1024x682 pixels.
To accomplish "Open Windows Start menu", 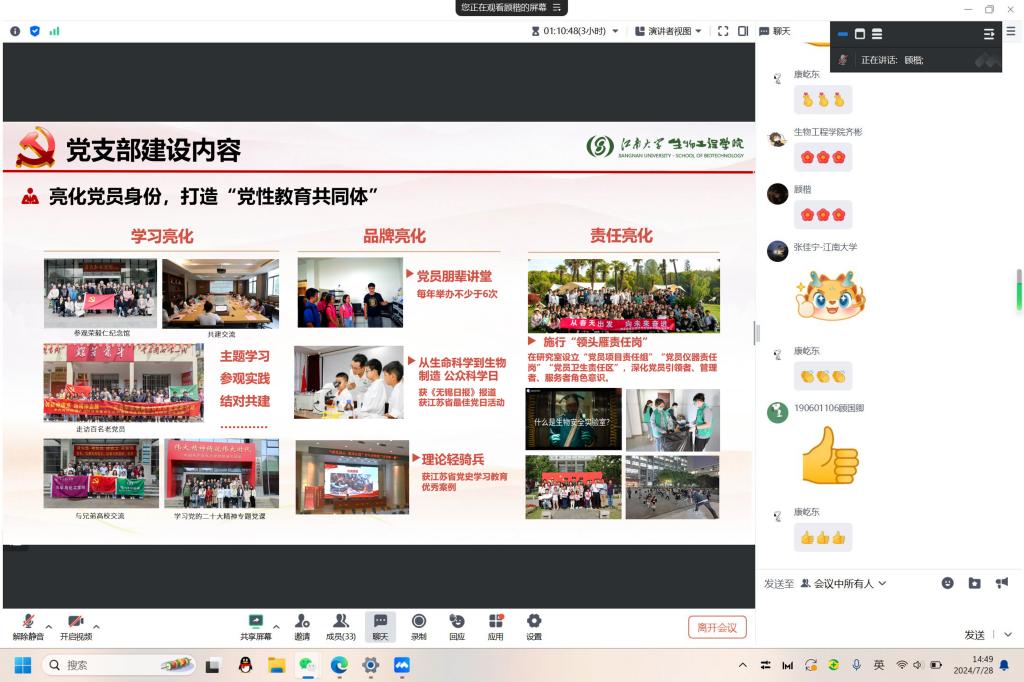I will click(22, 665).
